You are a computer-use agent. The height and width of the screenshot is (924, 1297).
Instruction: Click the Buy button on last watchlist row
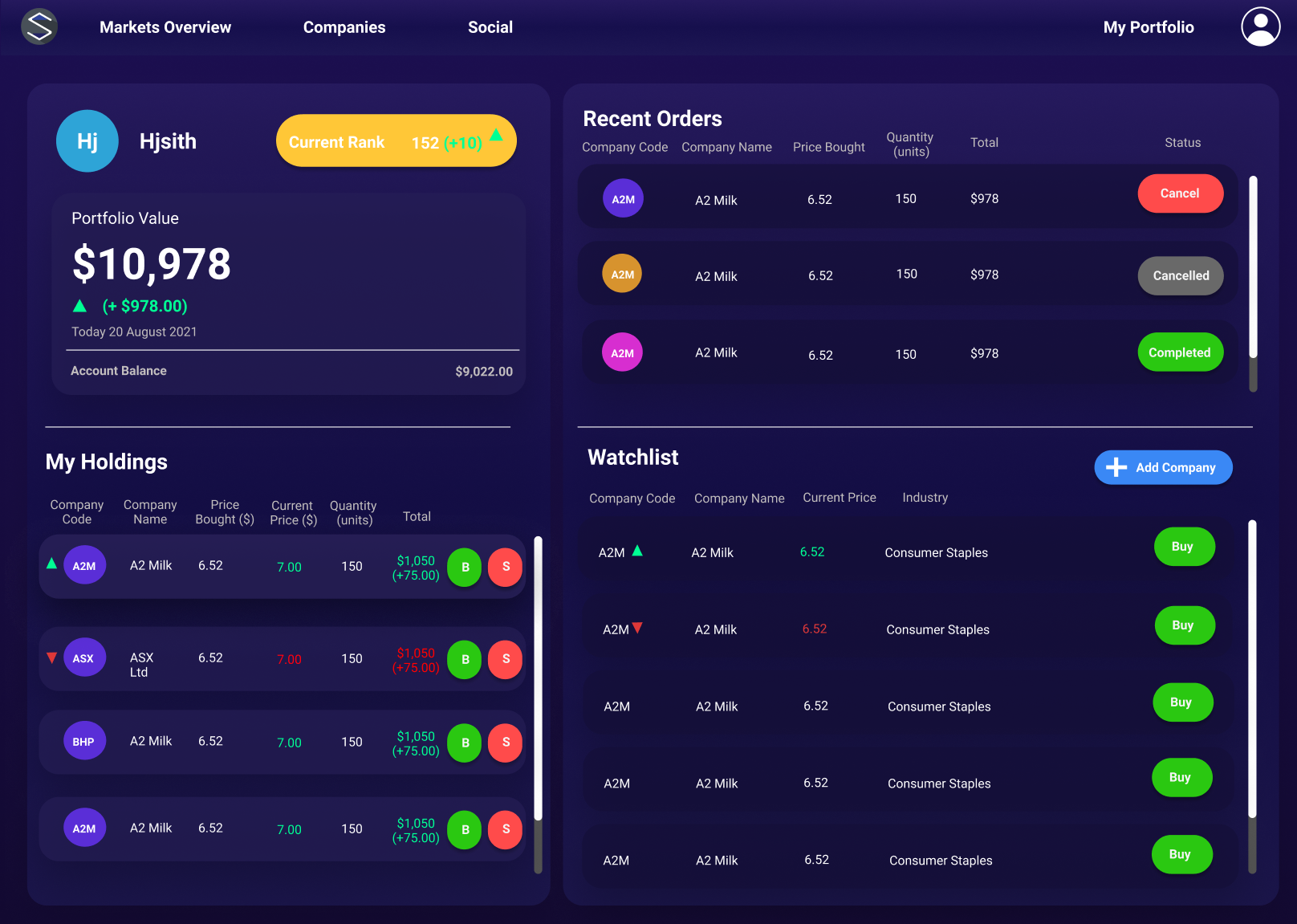point(1182,854)
